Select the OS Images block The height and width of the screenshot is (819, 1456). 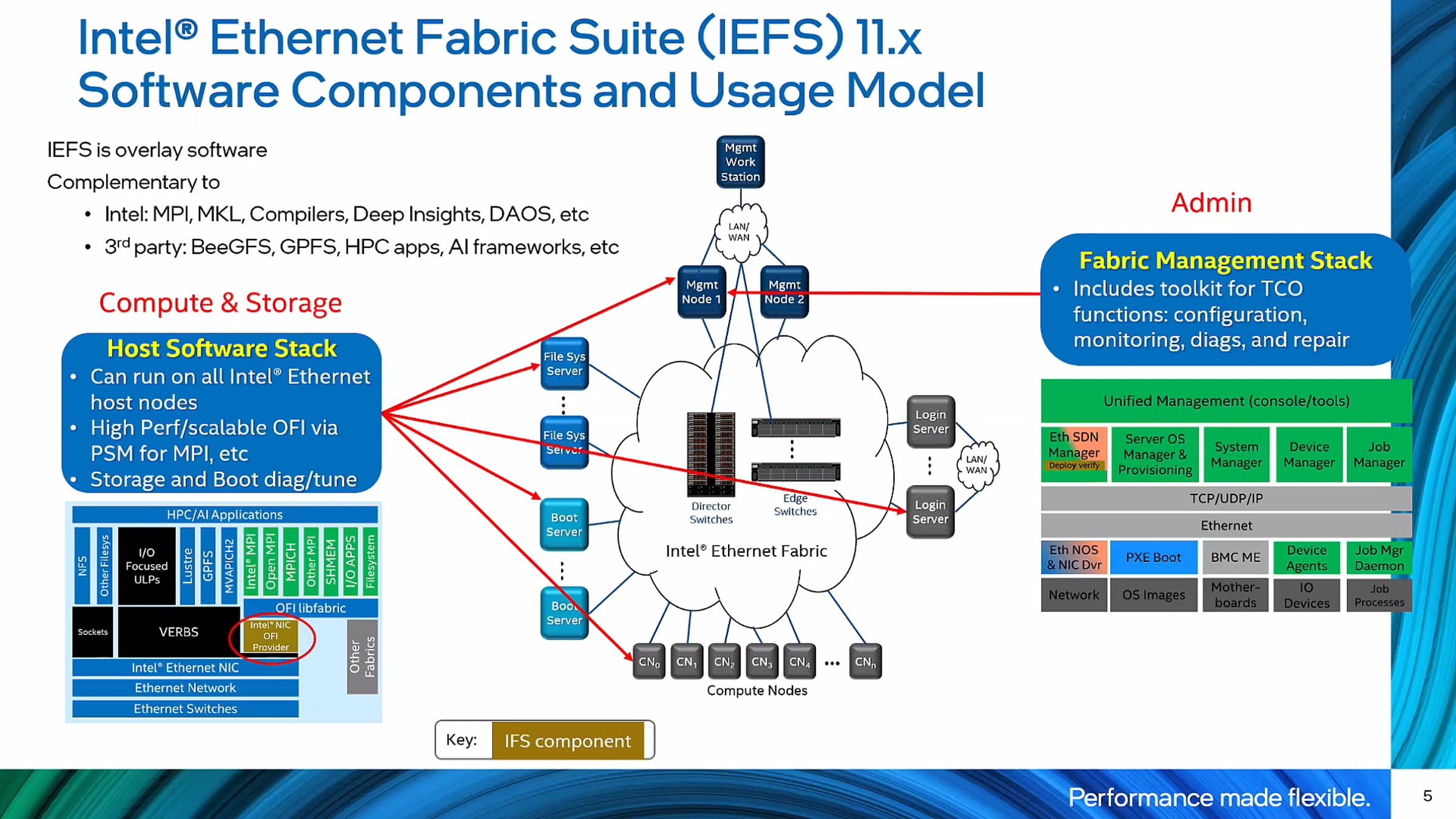(1153, 595)
